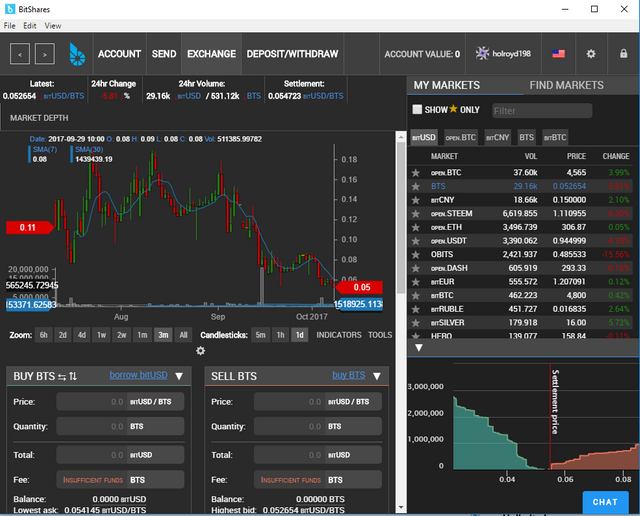Toggle the MARKET DEPTH chart view
This screenshot has width=640, height=516.
(39, 118)
